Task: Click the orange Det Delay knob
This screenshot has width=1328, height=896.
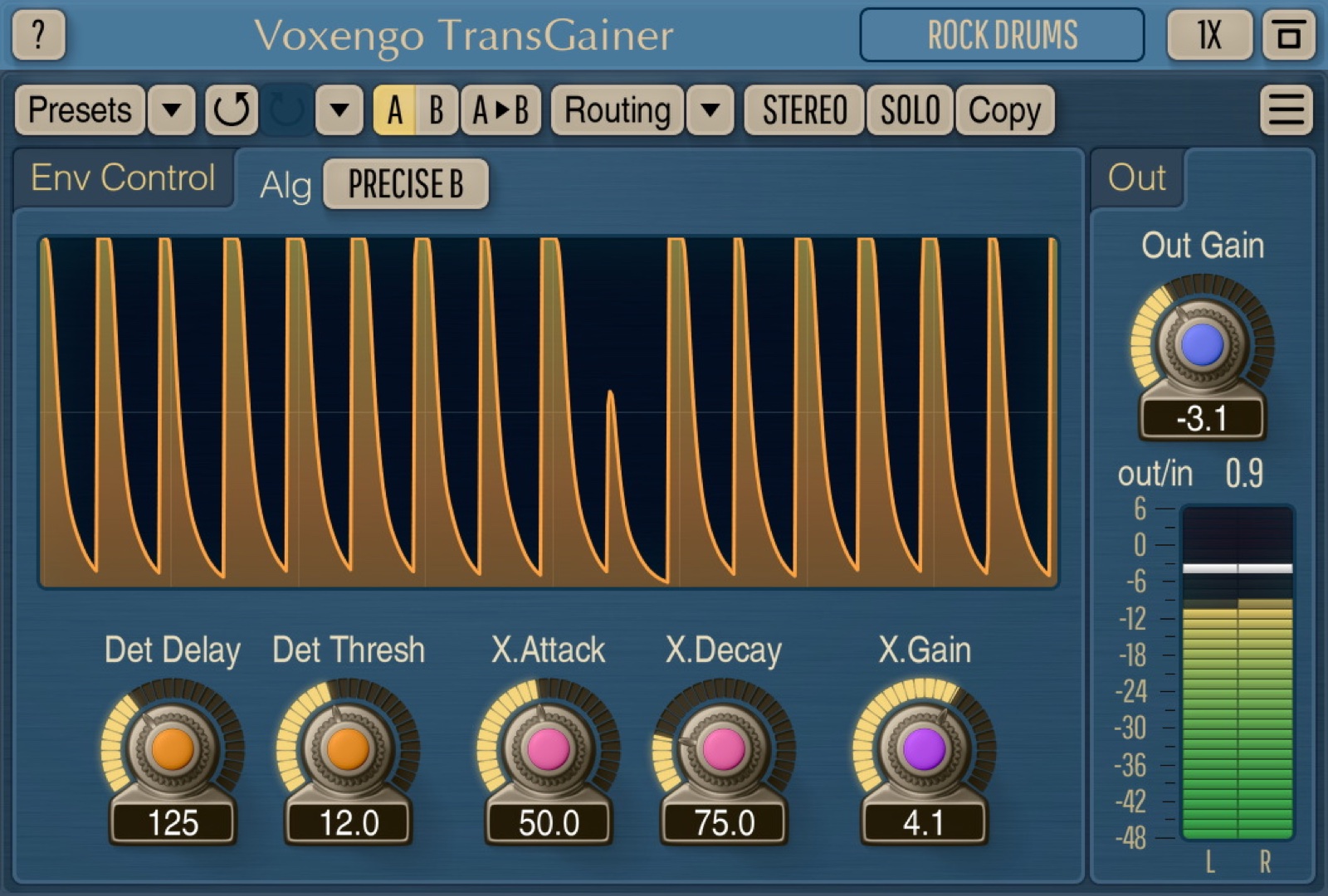Action: [173, 749]
